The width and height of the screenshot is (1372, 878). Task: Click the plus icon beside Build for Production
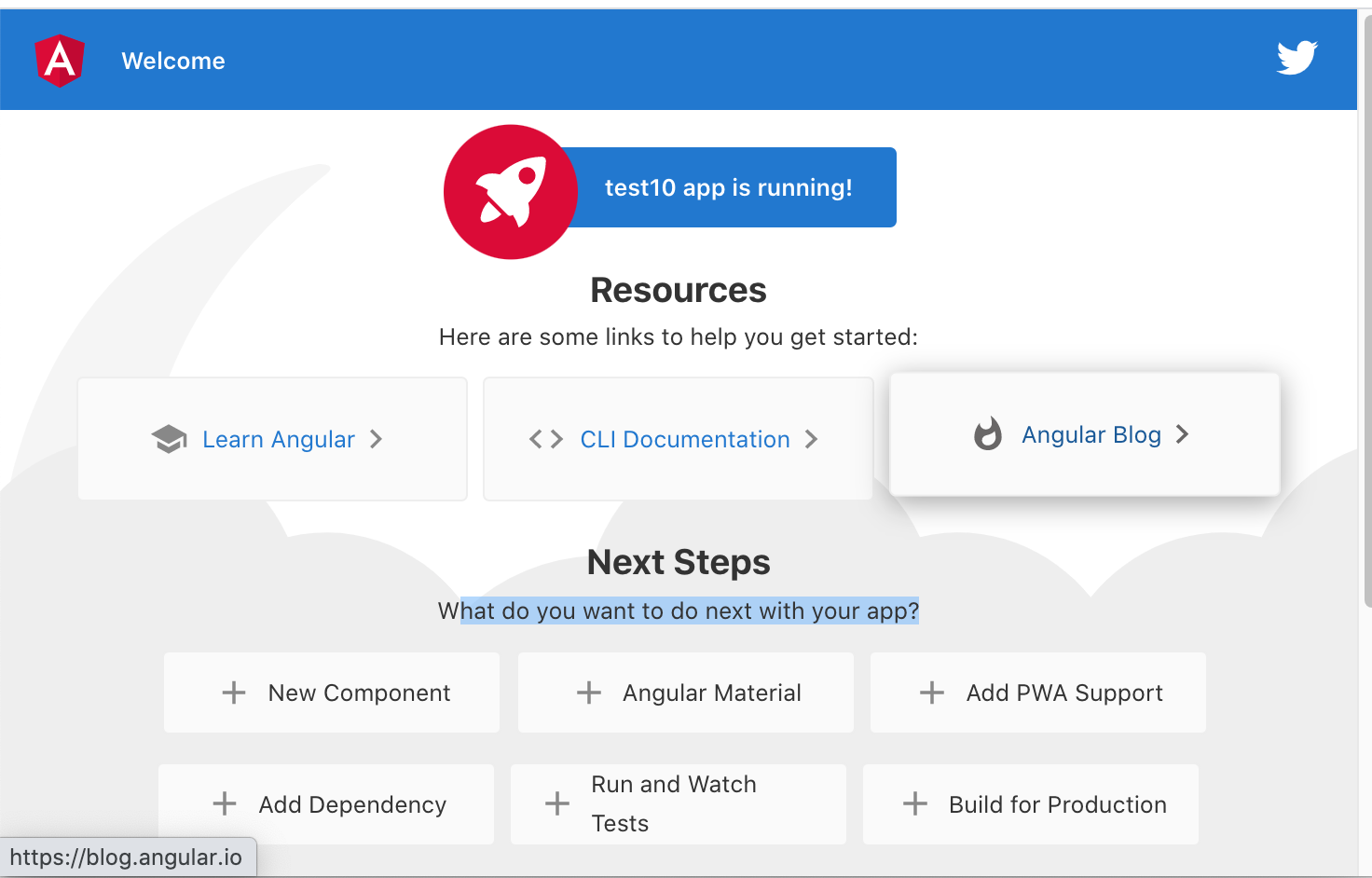tap(915, 803)
